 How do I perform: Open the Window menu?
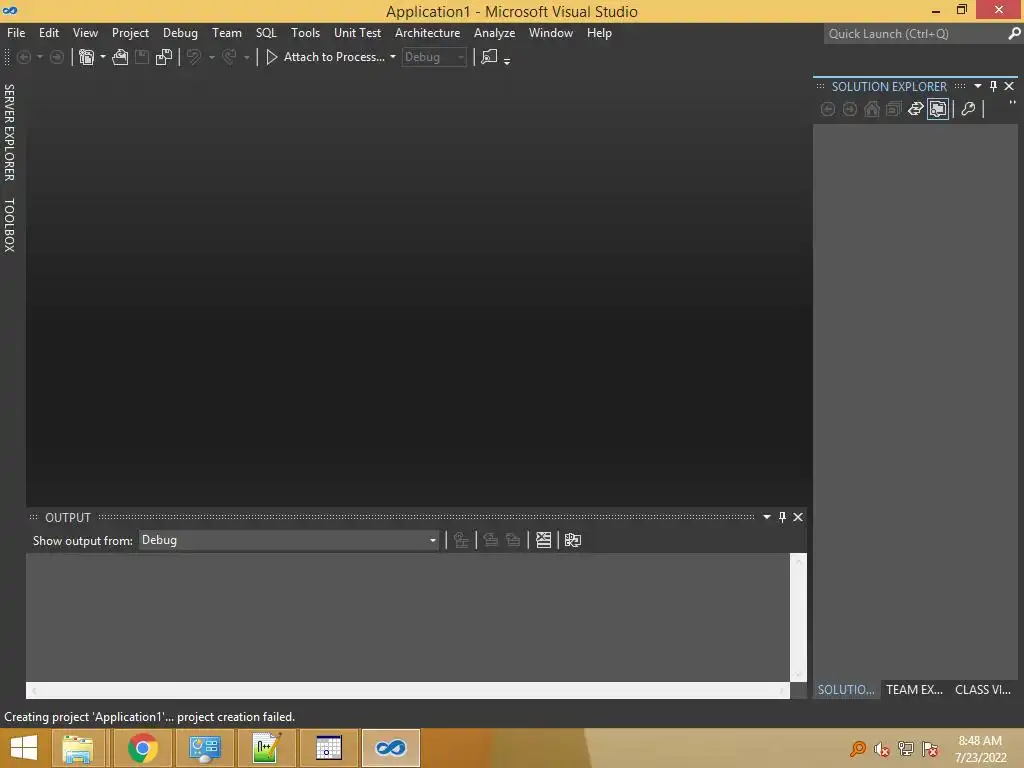(x=551, y=33)
